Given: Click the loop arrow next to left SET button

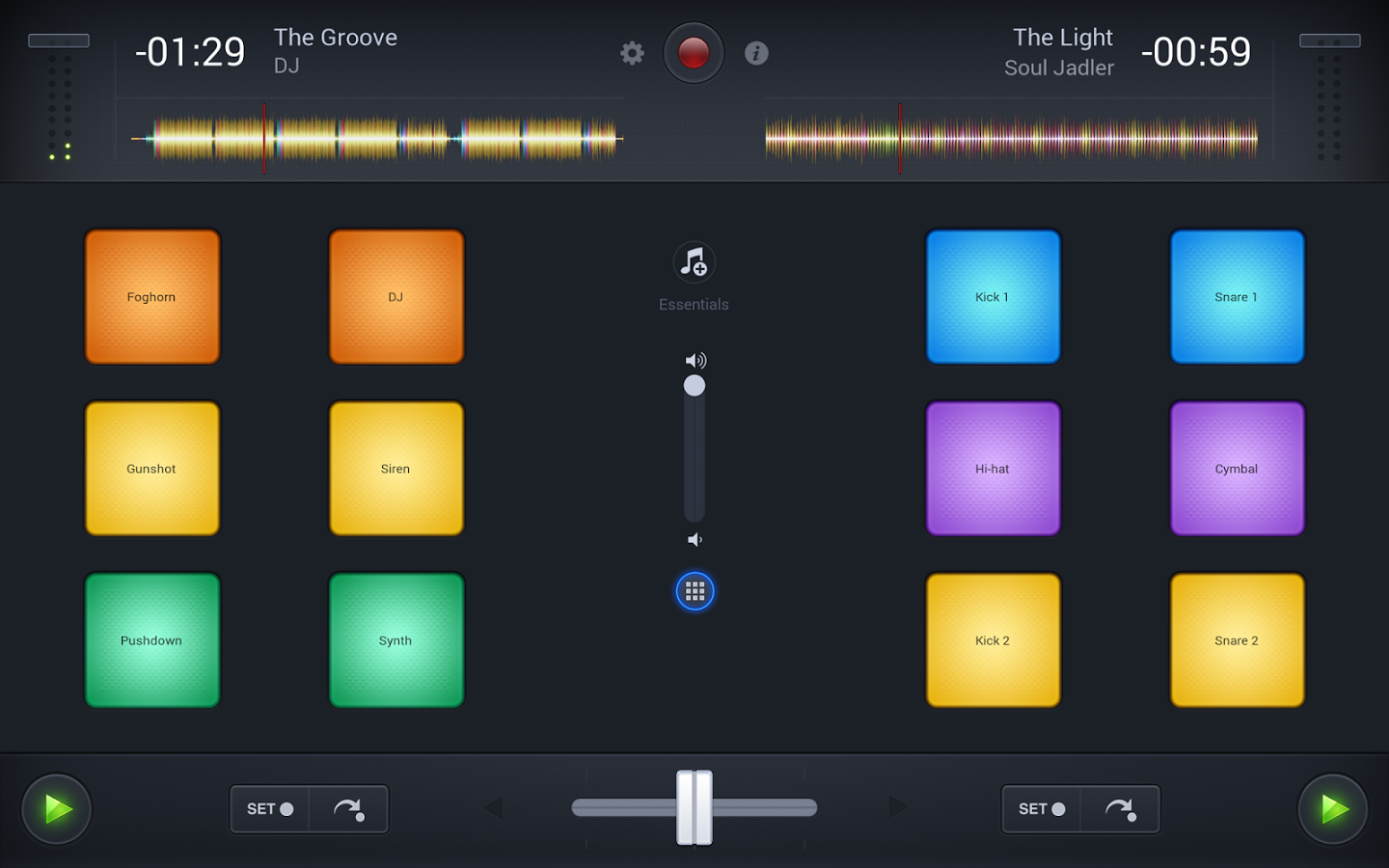Looking at the screenshot, I should (x=350, y=809).
